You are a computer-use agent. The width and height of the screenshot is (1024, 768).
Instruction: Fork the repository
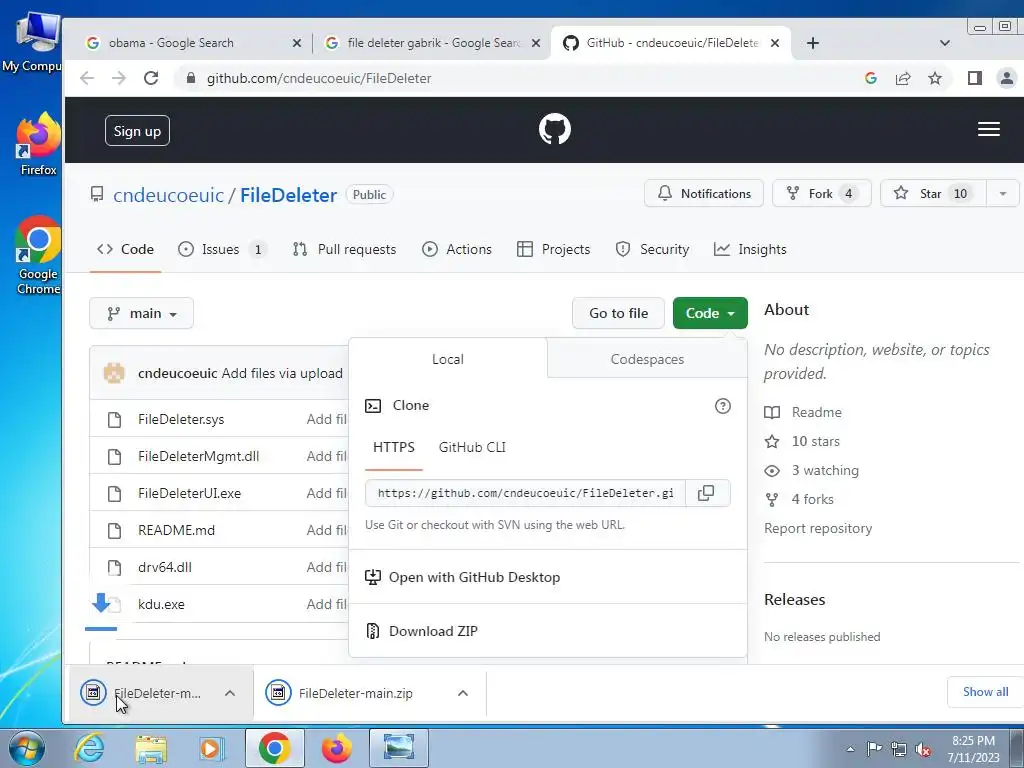click(822, 193)
